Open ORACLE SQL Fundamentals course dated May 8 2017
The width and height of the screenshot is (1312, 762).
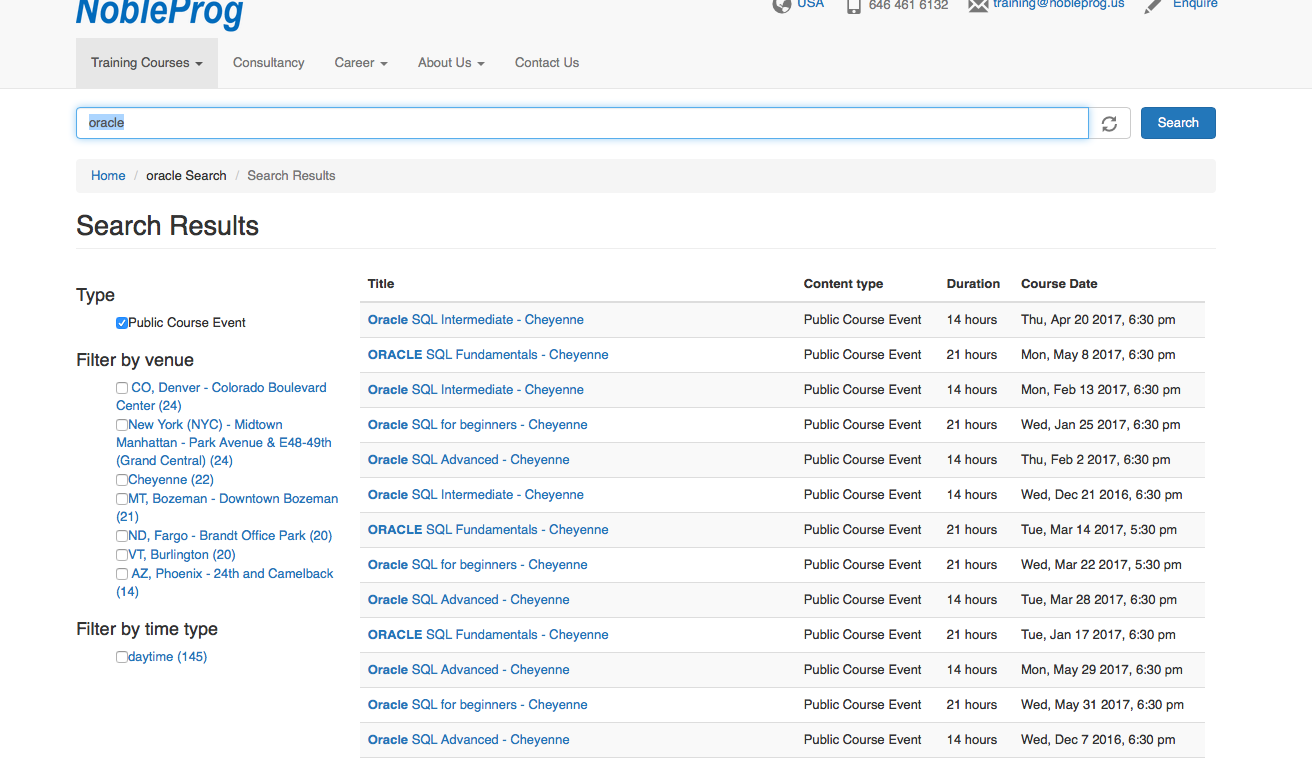tap(488, 355)
